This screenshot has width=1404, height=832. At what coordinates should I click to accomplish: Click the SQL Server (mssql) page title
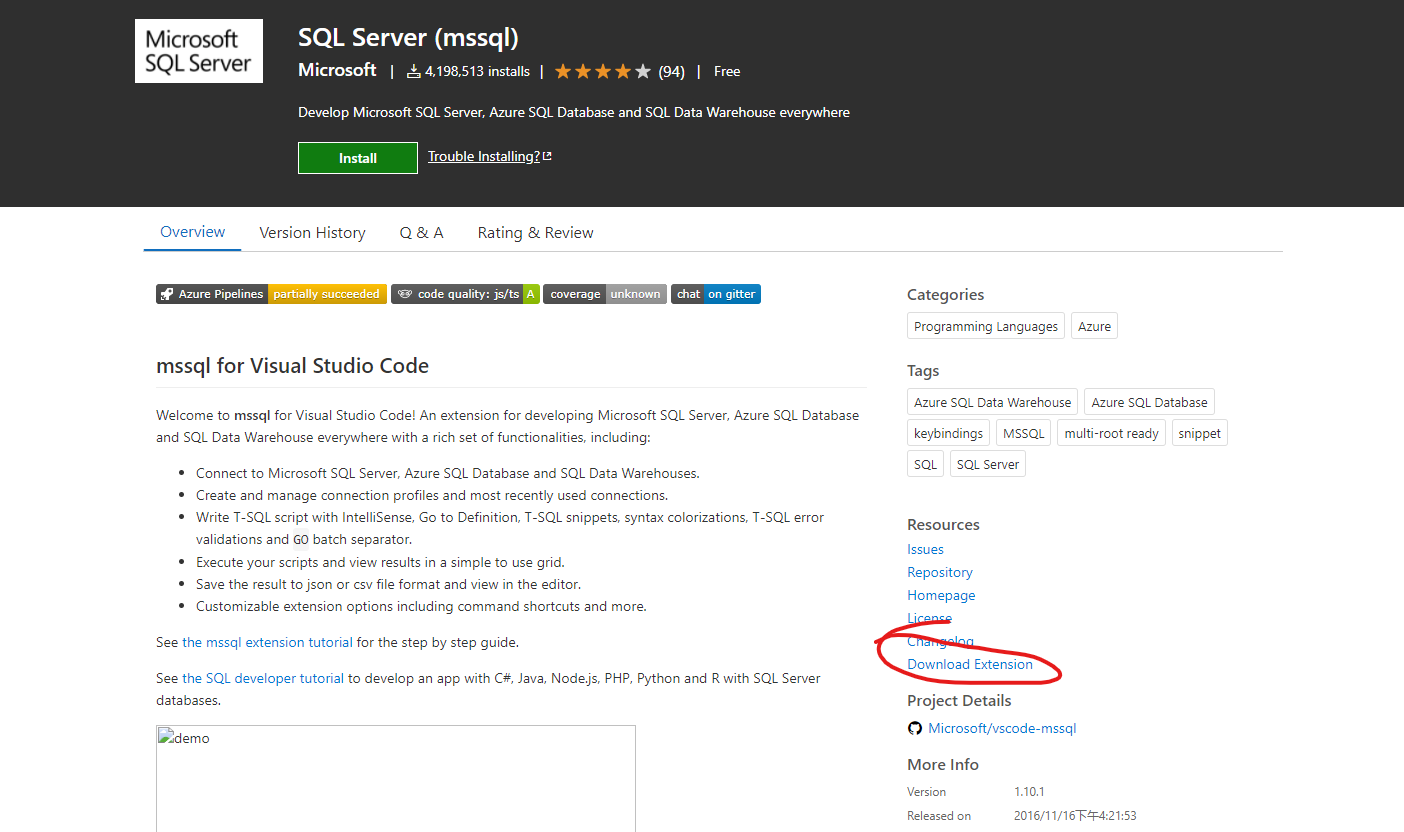click(408, 38)
